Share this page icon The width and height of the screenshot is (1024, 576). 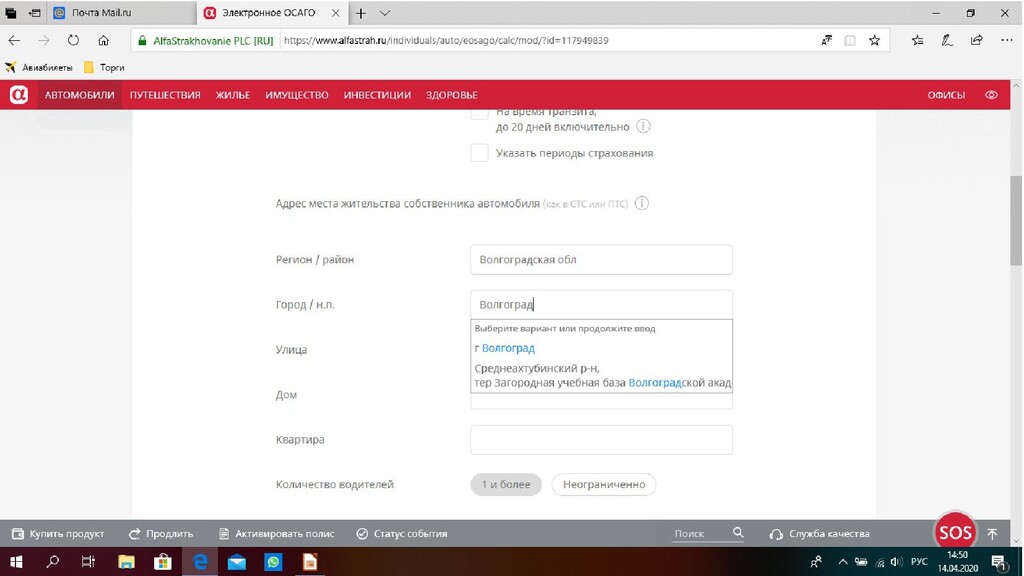click(x=976, y=40)
